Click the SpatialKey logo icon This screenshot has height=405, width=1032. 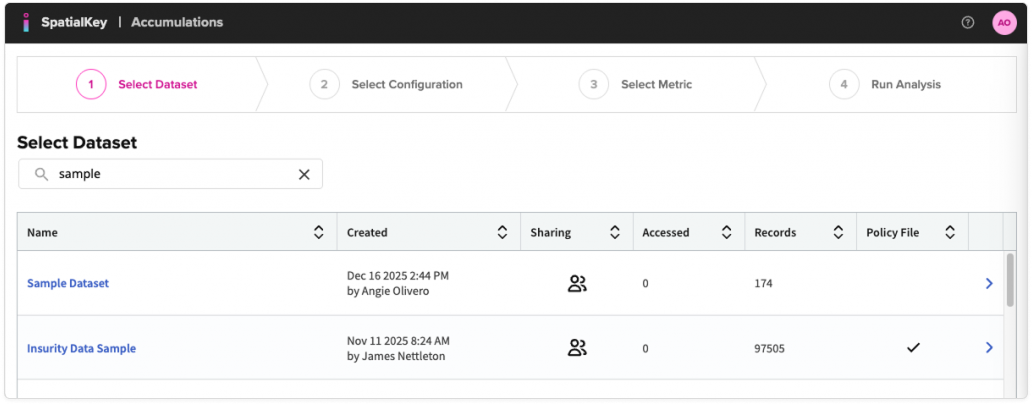[26, 22]
